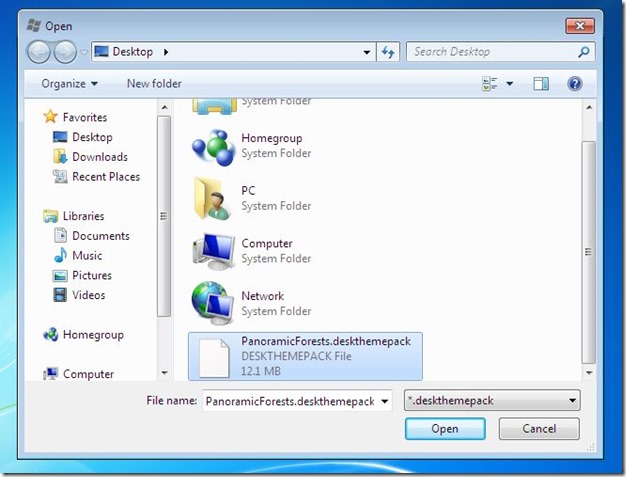Click the refresh button next to address bar
The width and height of the screenshot is (626, 477).
[388, 52]
